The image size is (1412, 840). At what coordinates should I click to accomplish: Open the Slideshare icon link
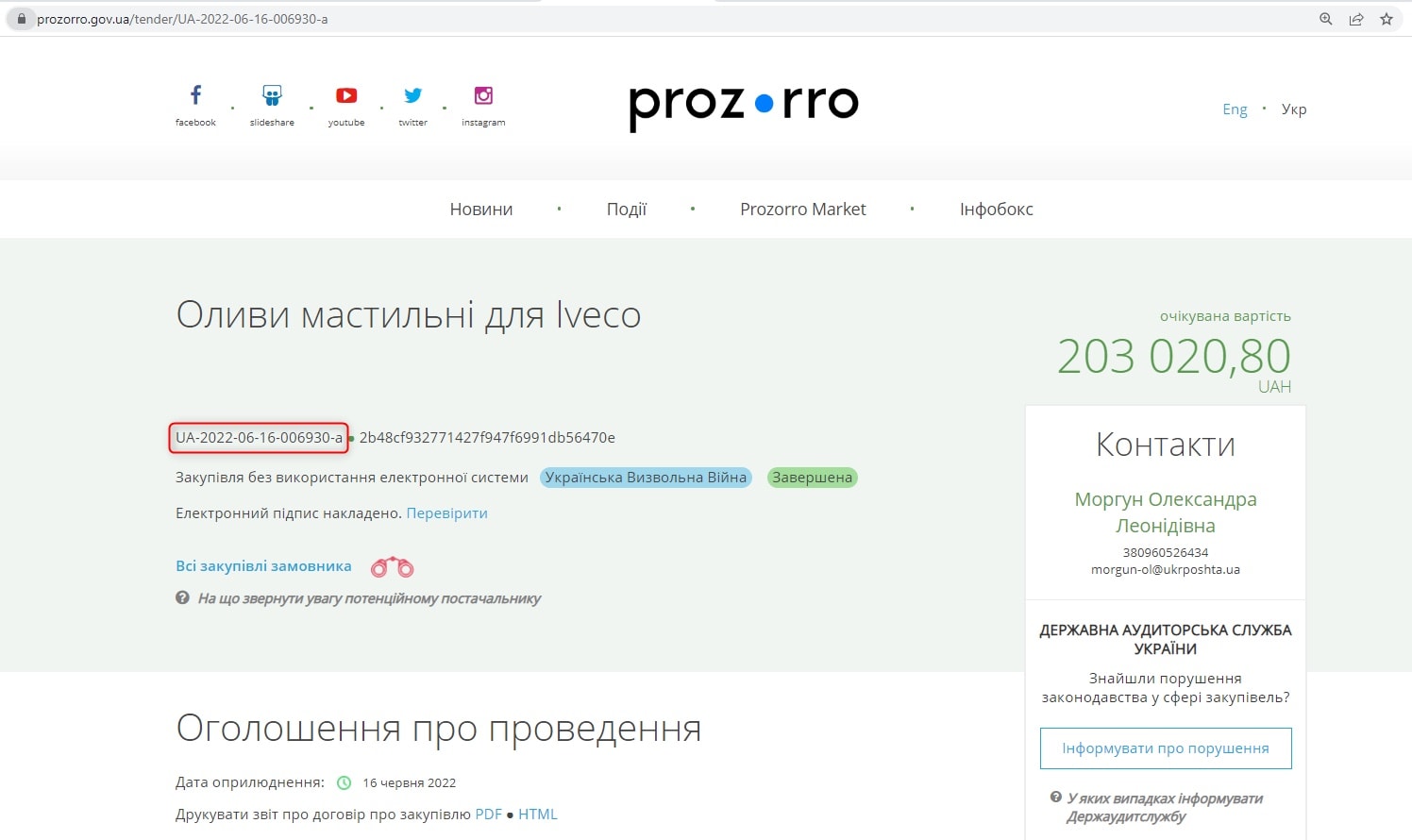point(272,95)
